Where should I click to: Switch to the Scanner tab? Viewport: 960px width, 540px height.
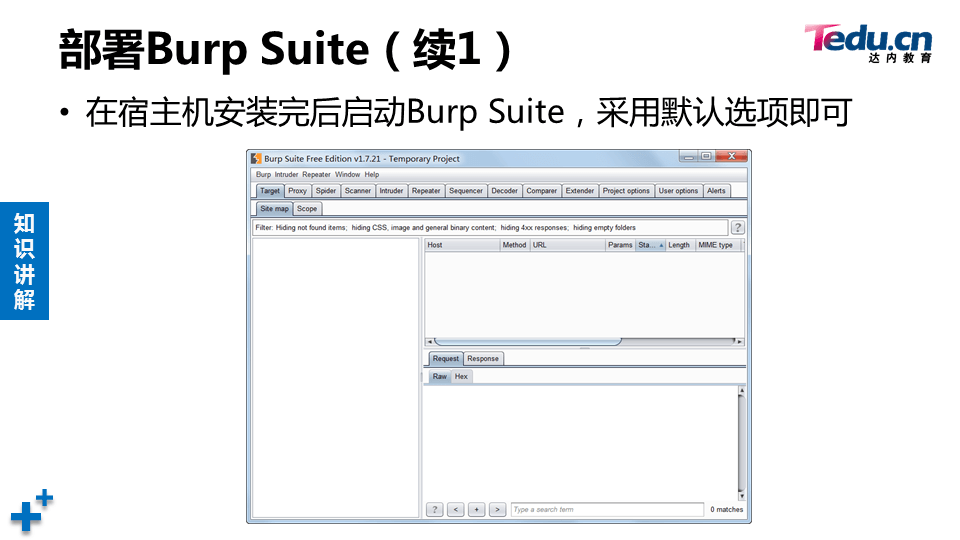click(x=358, y=191)
